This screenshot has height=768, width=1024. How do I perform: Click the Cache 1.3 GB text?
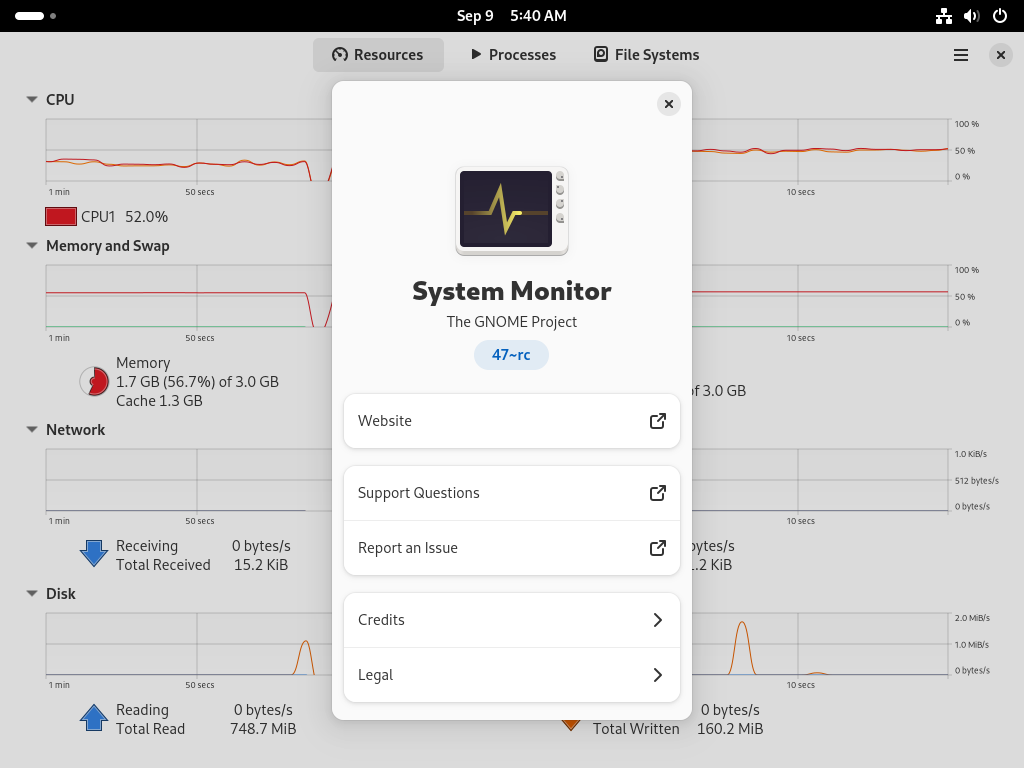pyautogui.click(x=159, y=401)
